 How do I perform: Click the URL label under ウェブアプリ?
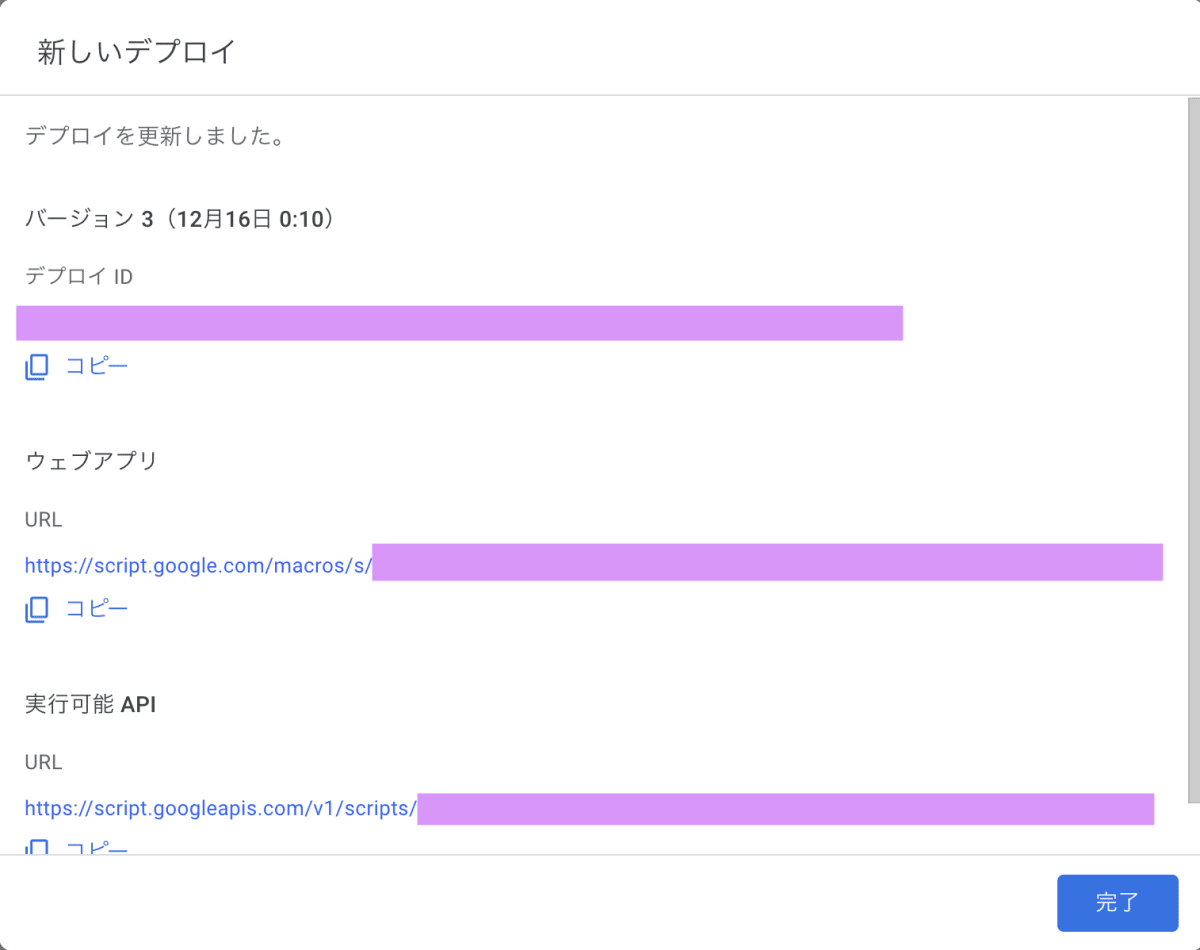43,520
